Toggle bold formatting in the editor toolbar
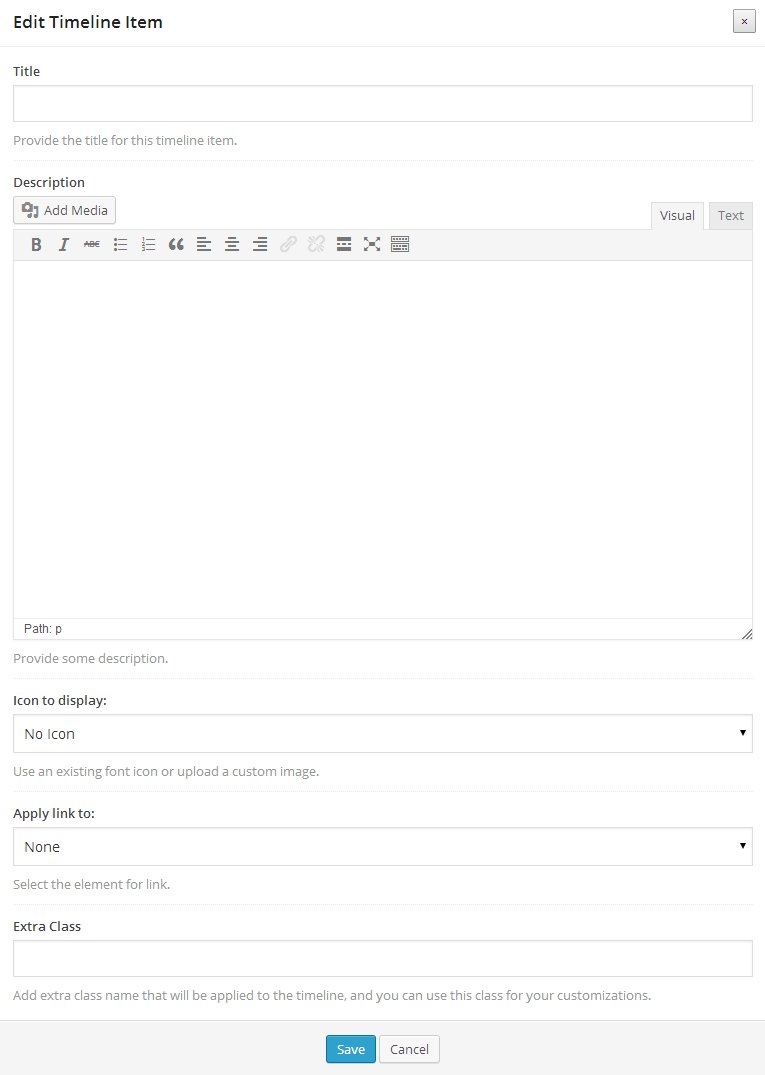 (x=36, y=244)
